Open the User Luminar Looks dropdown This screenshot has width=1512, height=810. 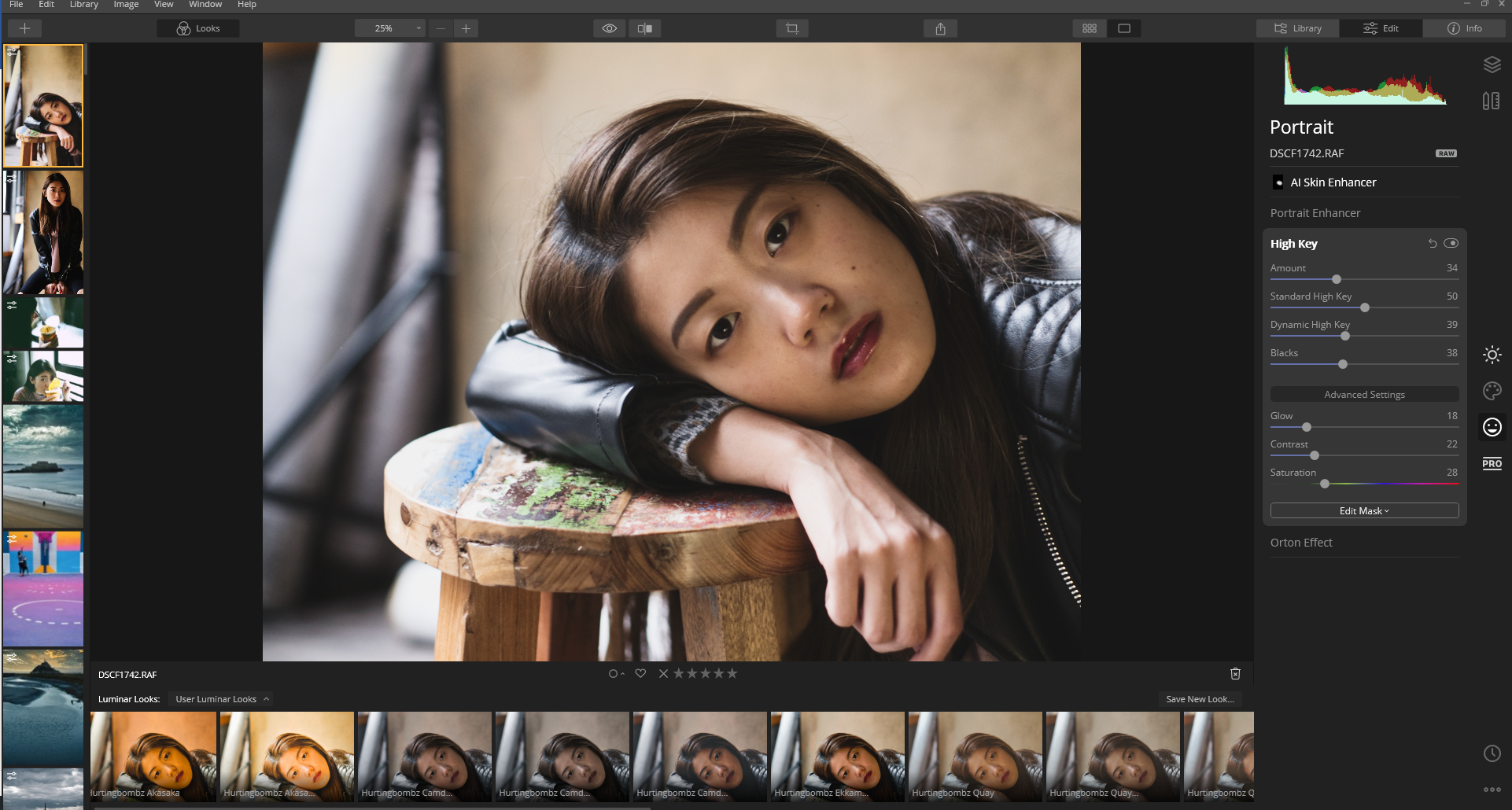click(x=221, y=699)
